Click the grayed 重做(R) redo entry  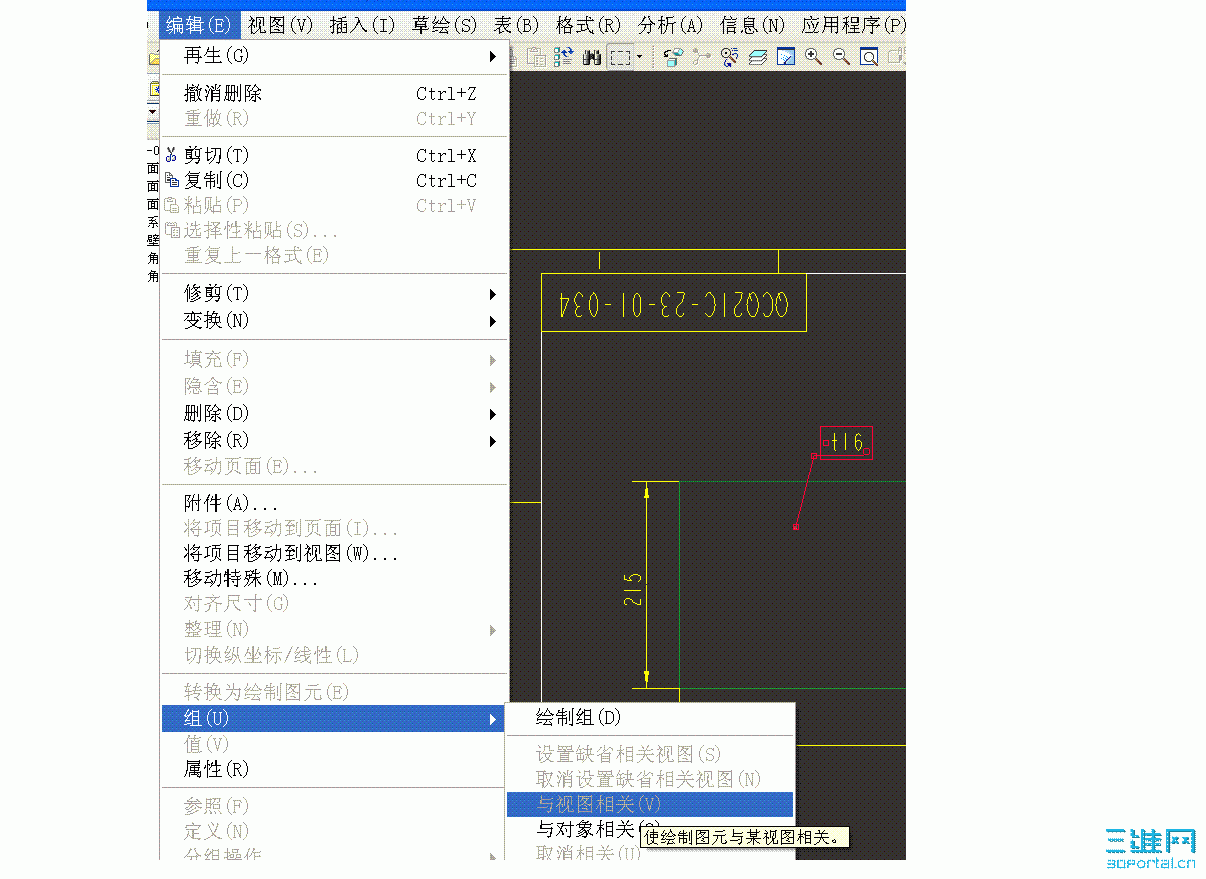click(x=334, y=118)
